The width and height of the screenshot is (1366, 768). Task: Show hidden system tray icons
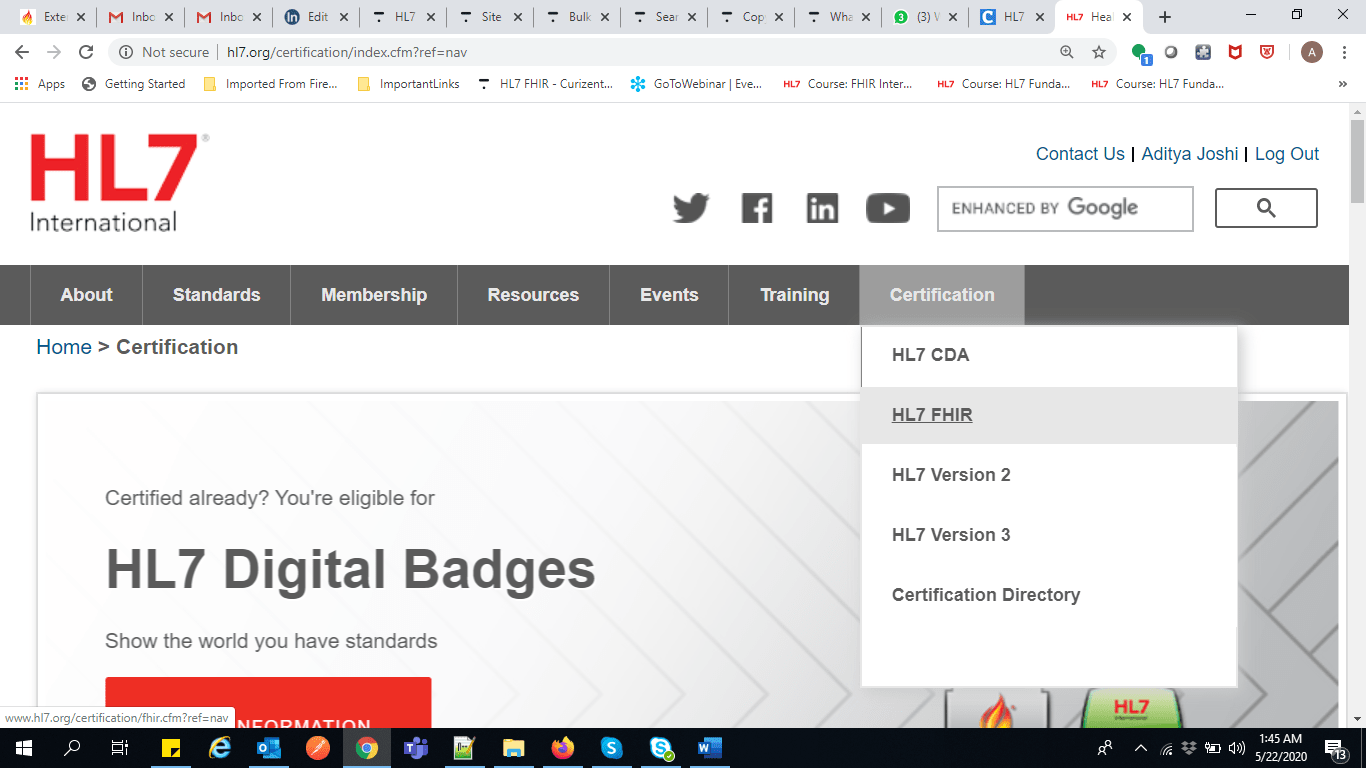(1140, 748)
